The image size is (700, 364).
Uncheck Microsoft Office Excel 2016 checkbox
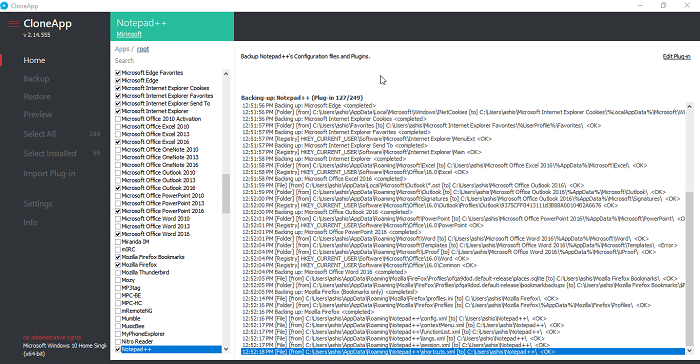pos(118,142)
